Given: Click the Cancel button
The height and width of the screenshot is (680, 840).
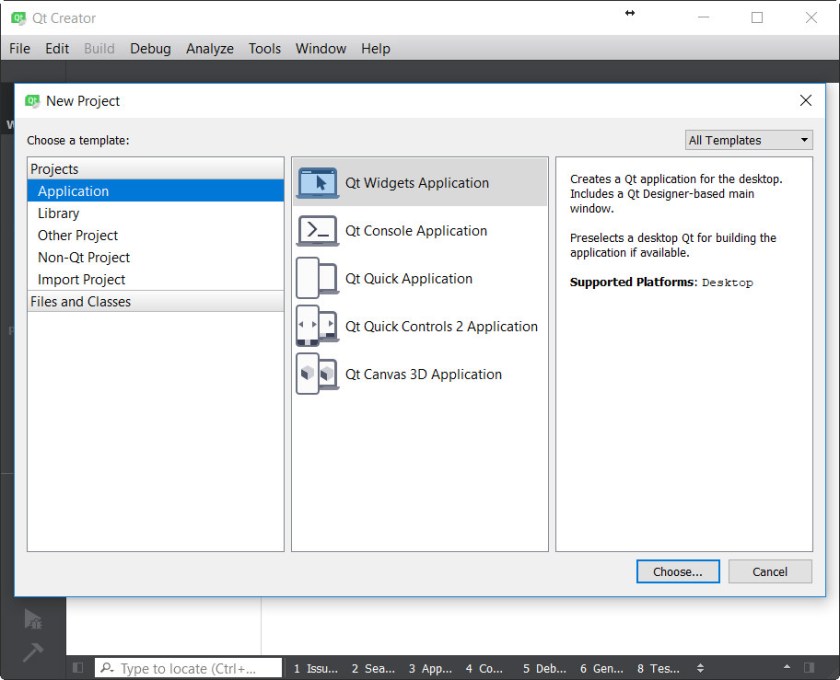Looking at the screenshot, I should coord(769,572).
